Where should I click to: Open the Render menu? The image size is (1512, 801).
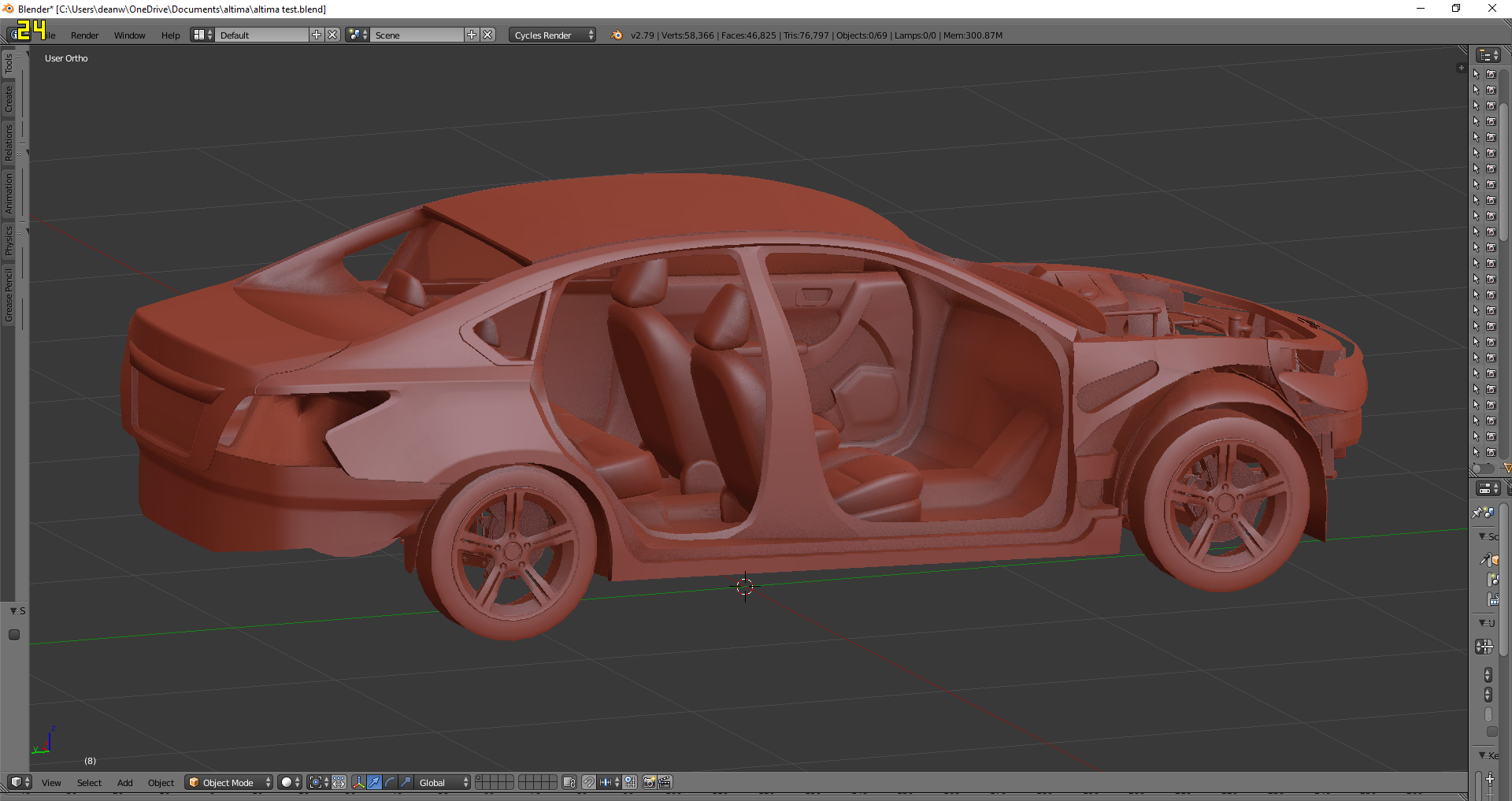84,35
